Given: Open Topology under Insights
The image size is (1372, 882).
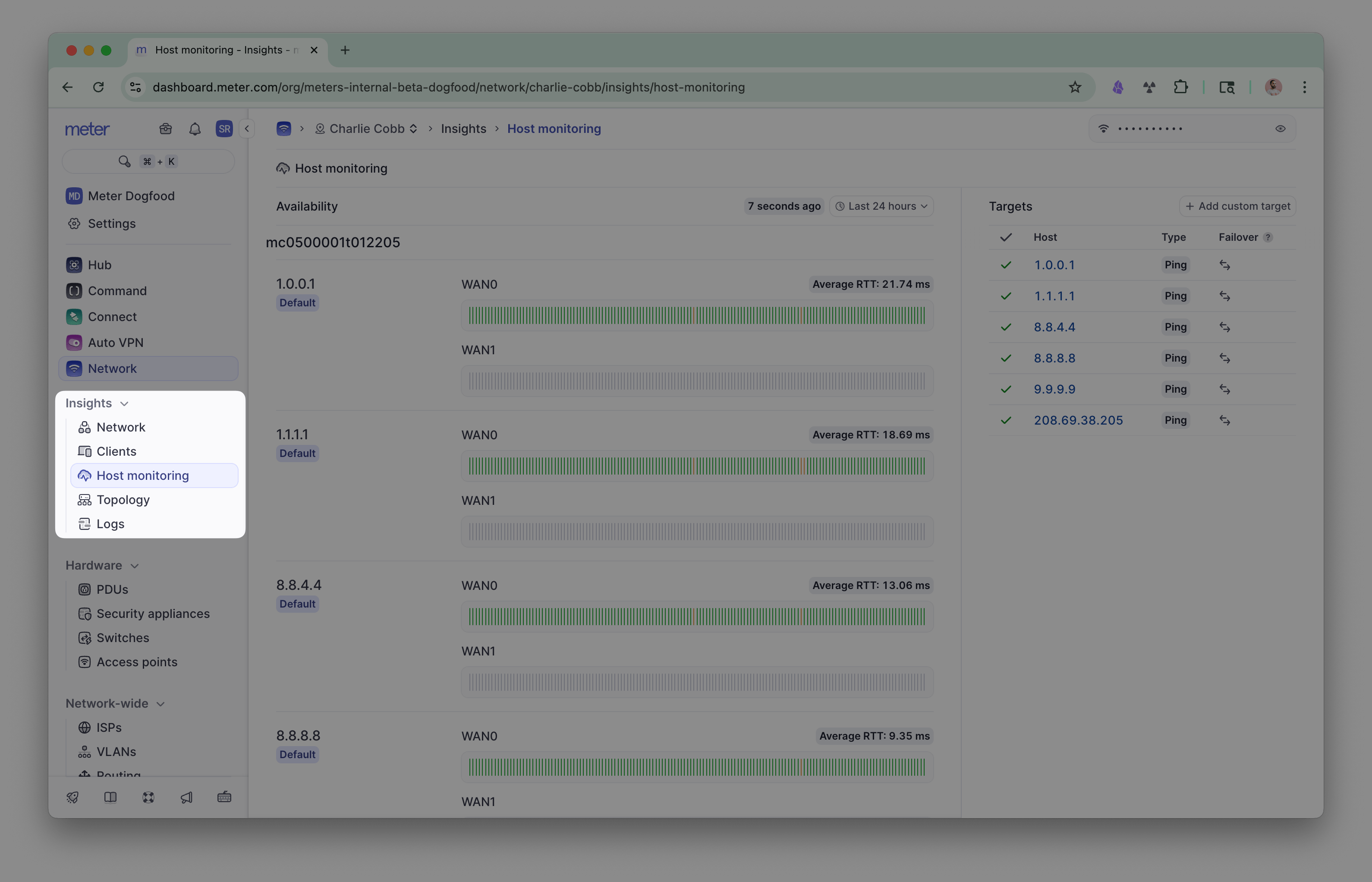Looking at the screenshot, I should click(123, 500).
